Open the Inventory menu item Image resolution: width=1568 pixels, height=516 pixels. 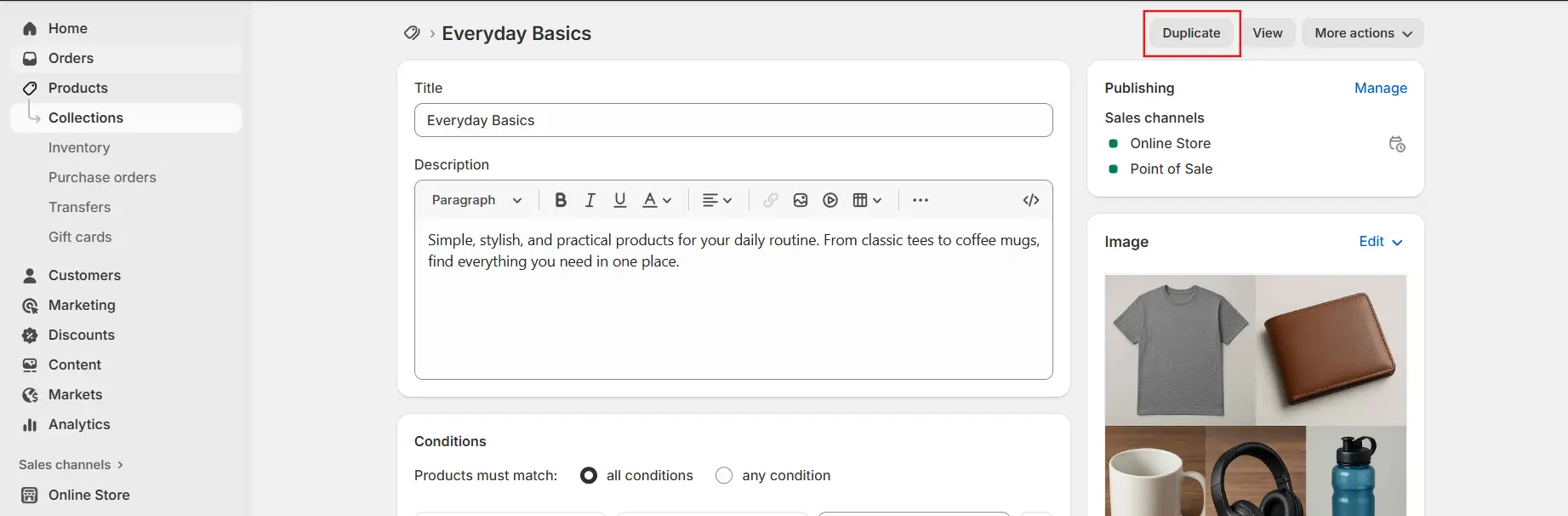(79, 147)
